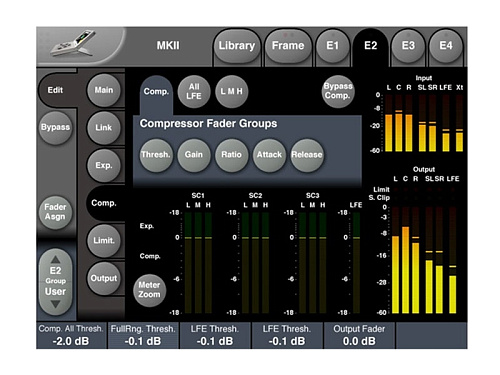Select the Comp. page in side column
The height and width of the screenshot is (375, 500).
(104, 203)
